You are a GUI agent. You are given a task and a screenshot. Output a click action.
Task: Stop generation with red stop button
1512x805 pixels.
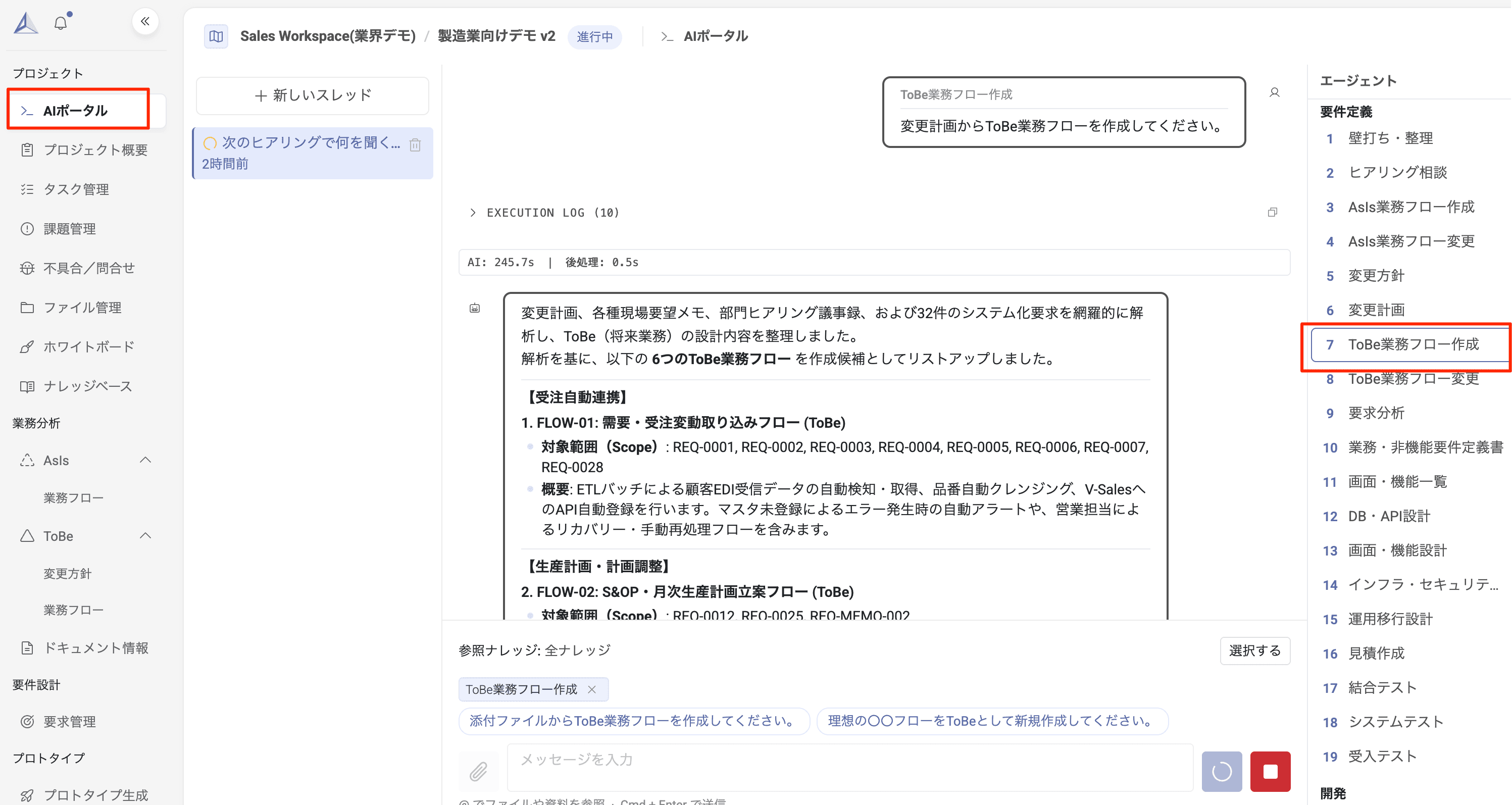pos(1270,771)
